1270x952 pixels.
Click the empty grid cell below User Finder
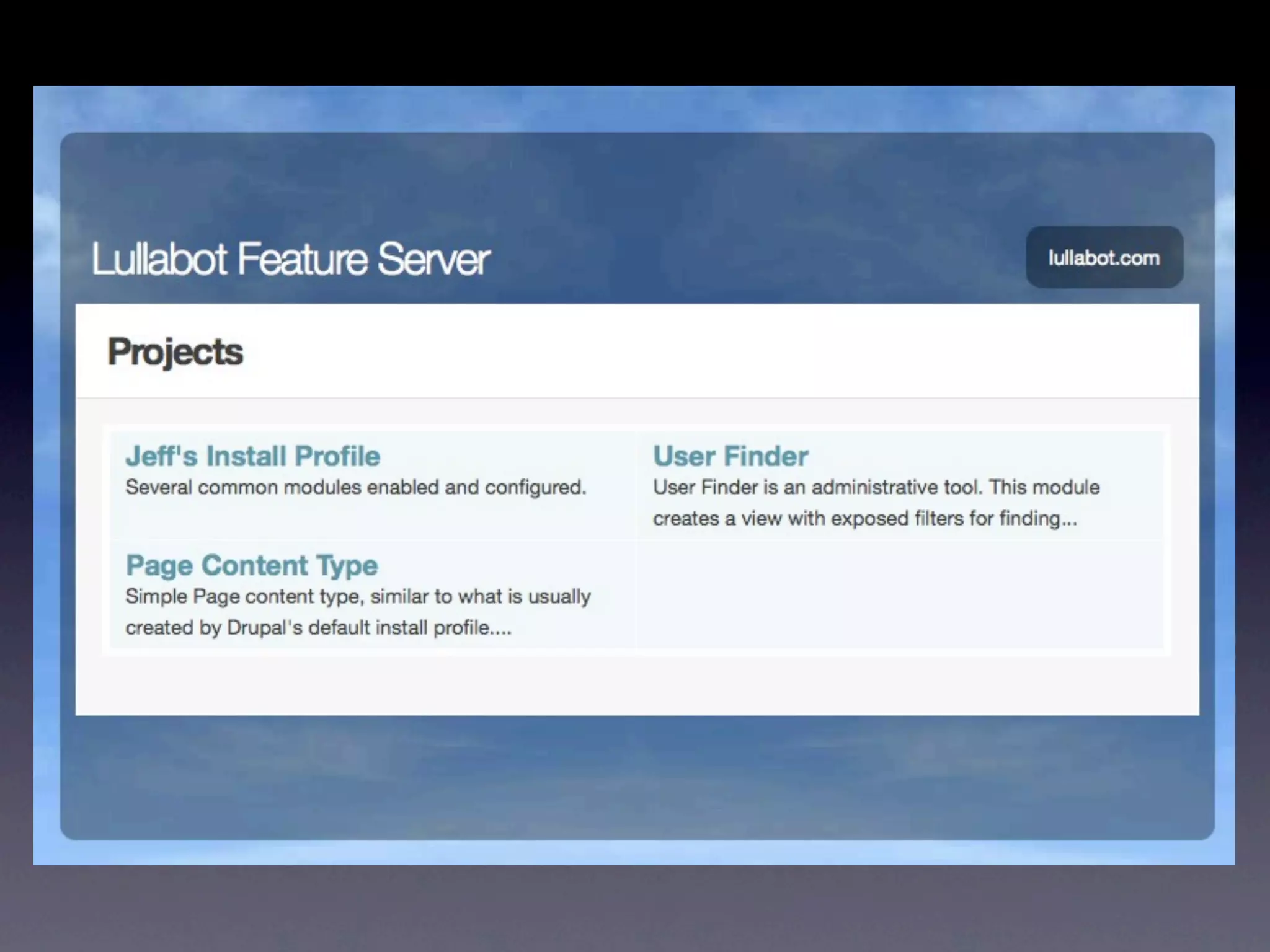click(899, 595)
